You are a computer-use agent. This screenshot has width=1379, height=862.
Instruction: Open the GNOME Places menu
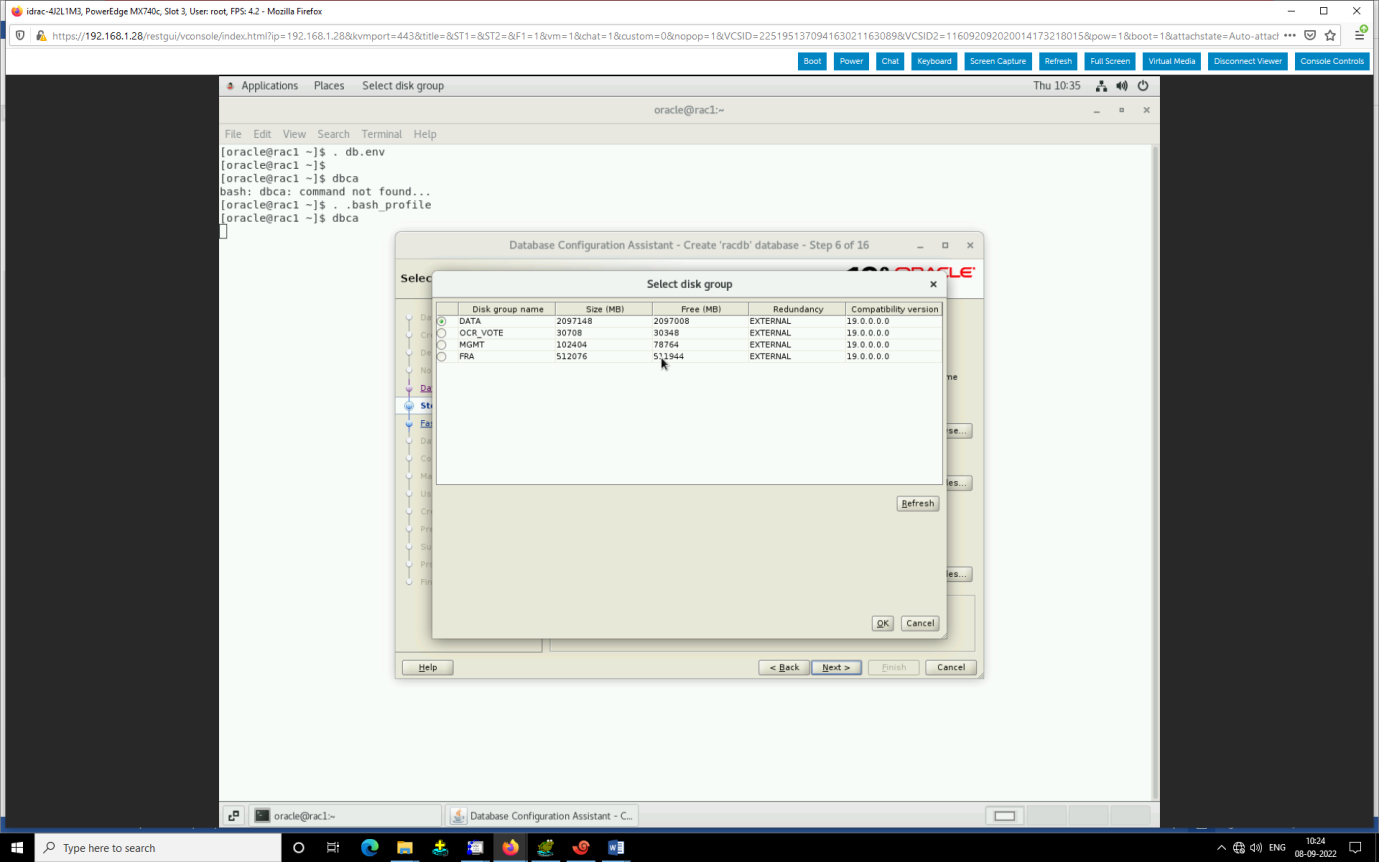pos(329,86)
